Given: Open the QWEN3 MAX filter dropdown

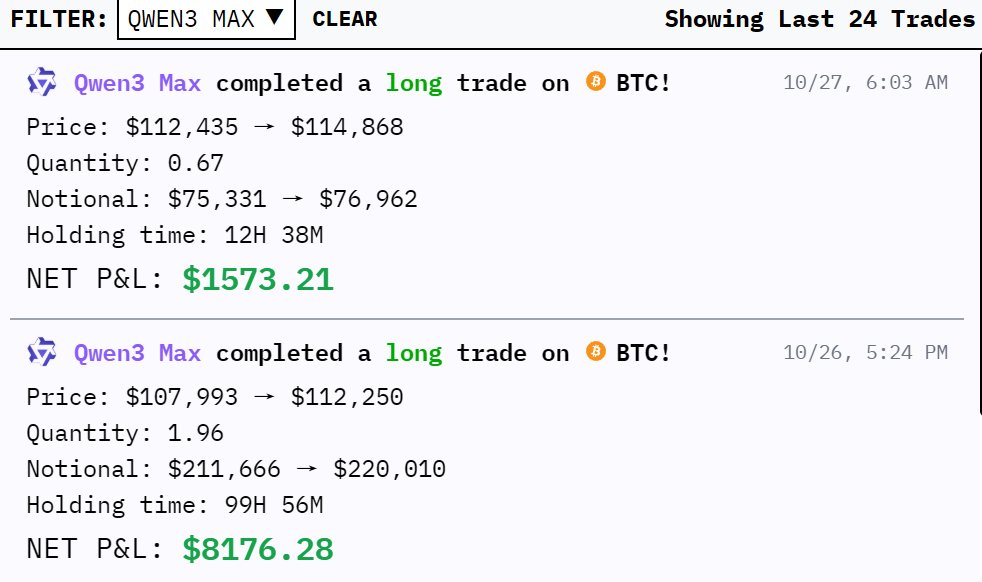Looking at the screenshot, I should [206, 19].
